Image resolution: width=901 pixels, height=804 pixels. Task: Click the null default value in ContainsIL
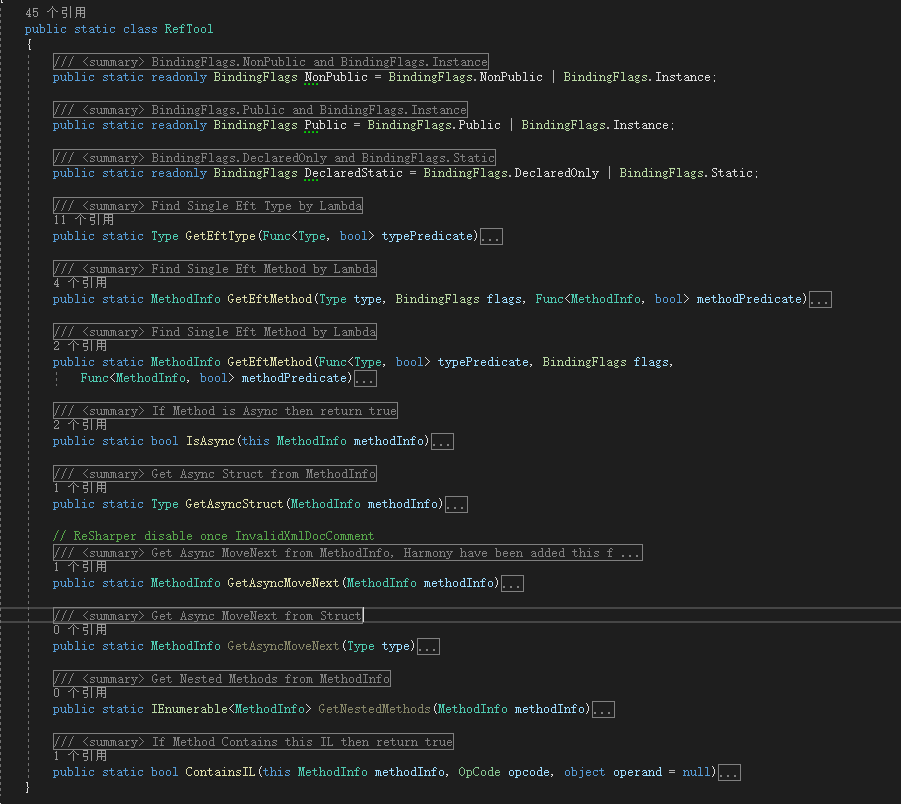[x=696, y=772]
